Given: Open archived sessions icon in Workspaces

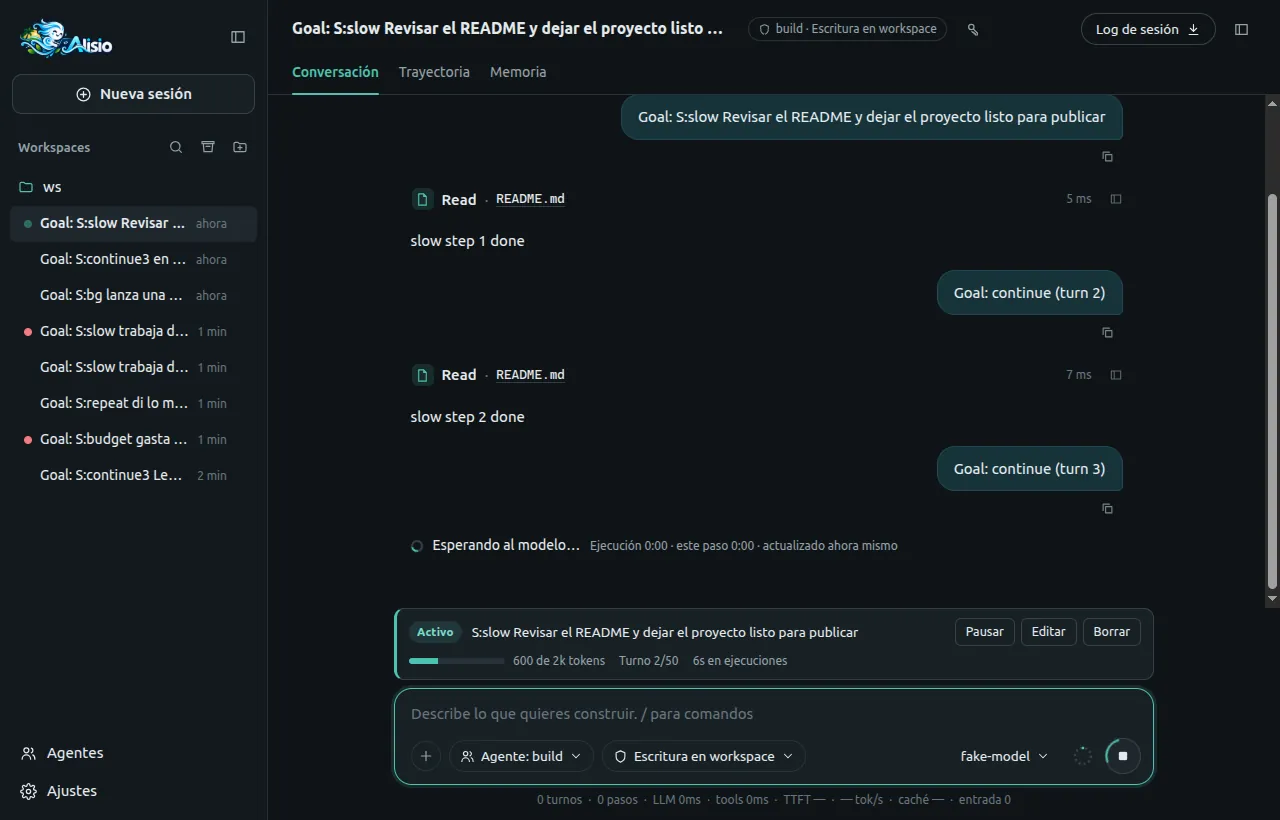Looking at the screenshot, I should click(208, 147).
